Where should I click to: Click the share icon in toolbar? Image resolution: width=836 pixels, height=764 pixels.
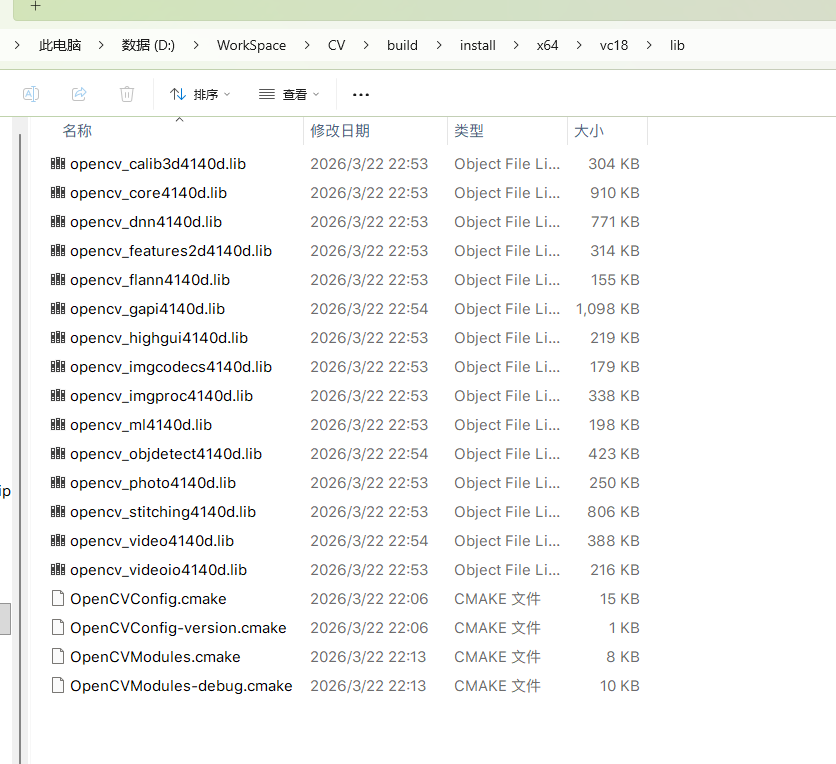pyautogui.click(x=79, y=94)
